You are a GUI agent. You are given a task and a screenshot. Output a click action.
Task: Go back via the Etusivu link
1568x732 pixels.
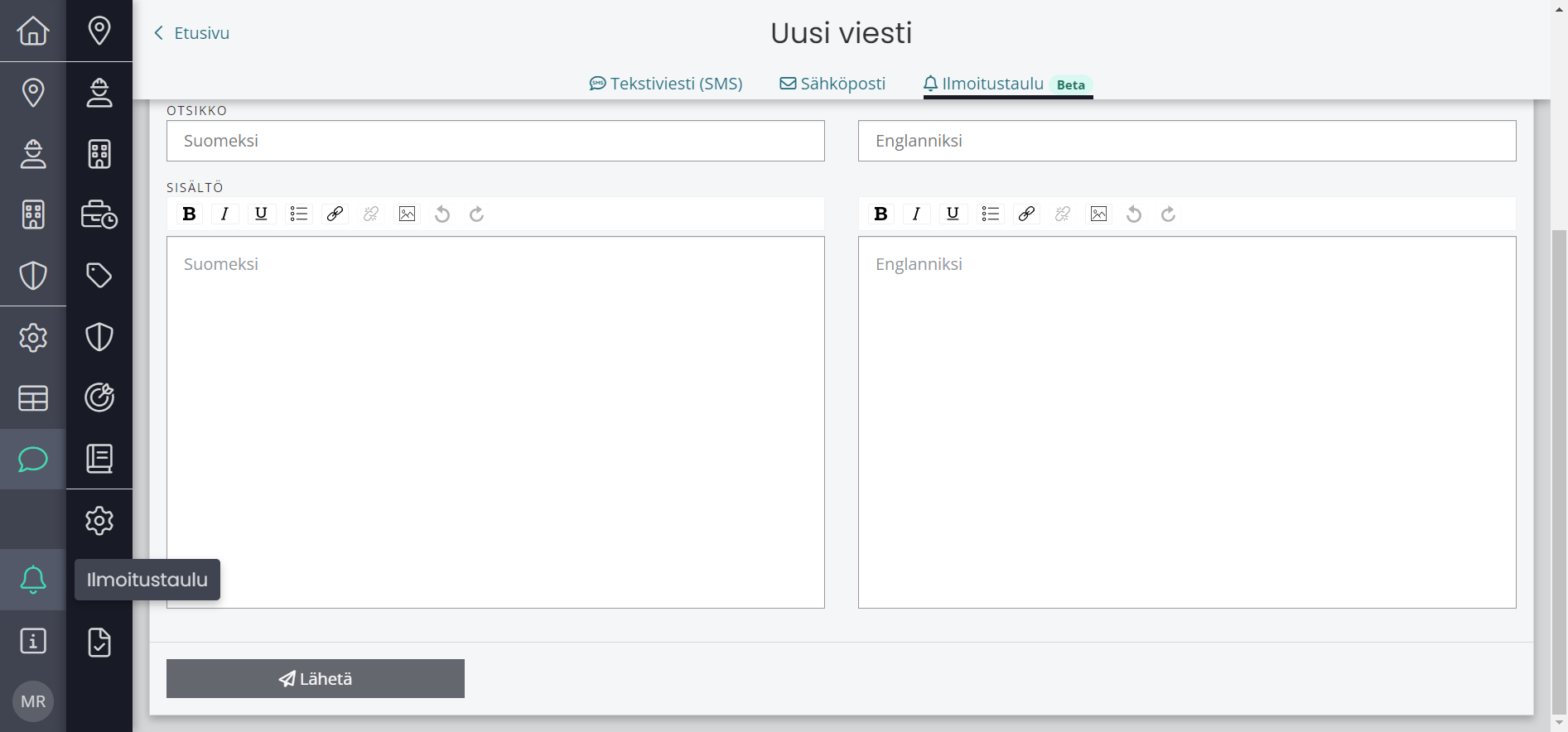pyautogui.click(x=192, y=33)
